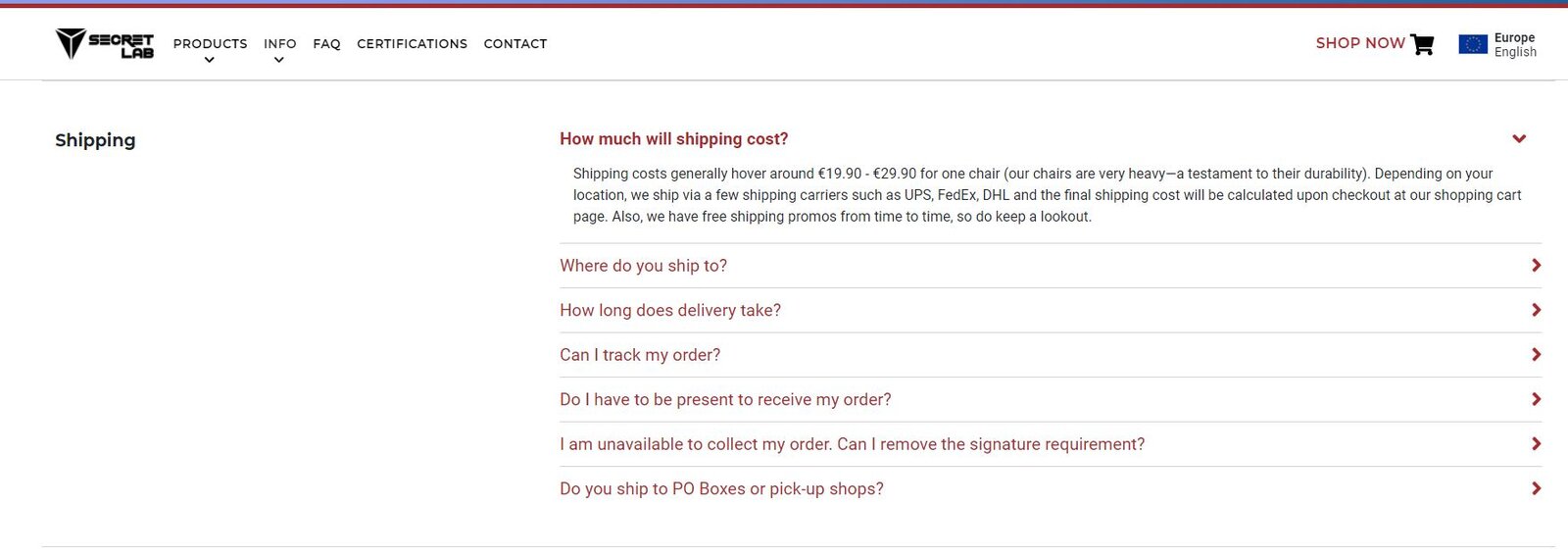
Task: Click arrow beside Where do you ship to
Action: 1536,266
